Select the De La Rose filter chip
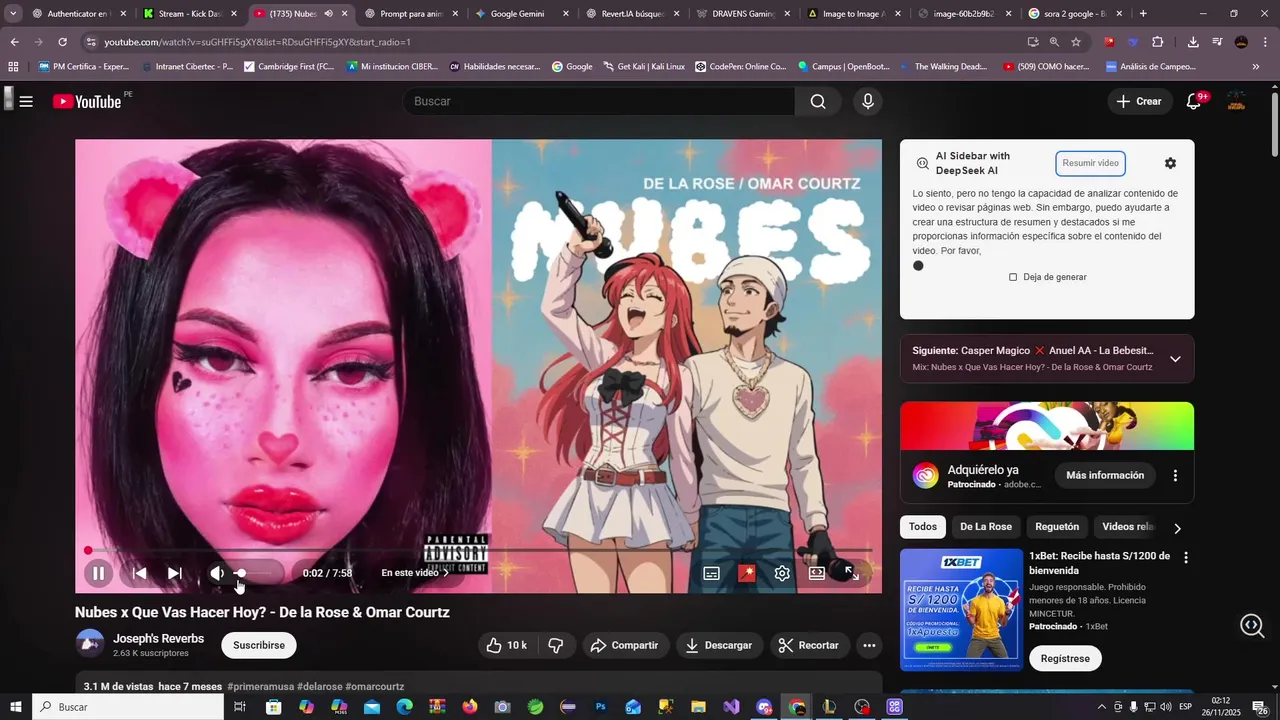This screenshot has height=720, width=1280. (986, 527)
